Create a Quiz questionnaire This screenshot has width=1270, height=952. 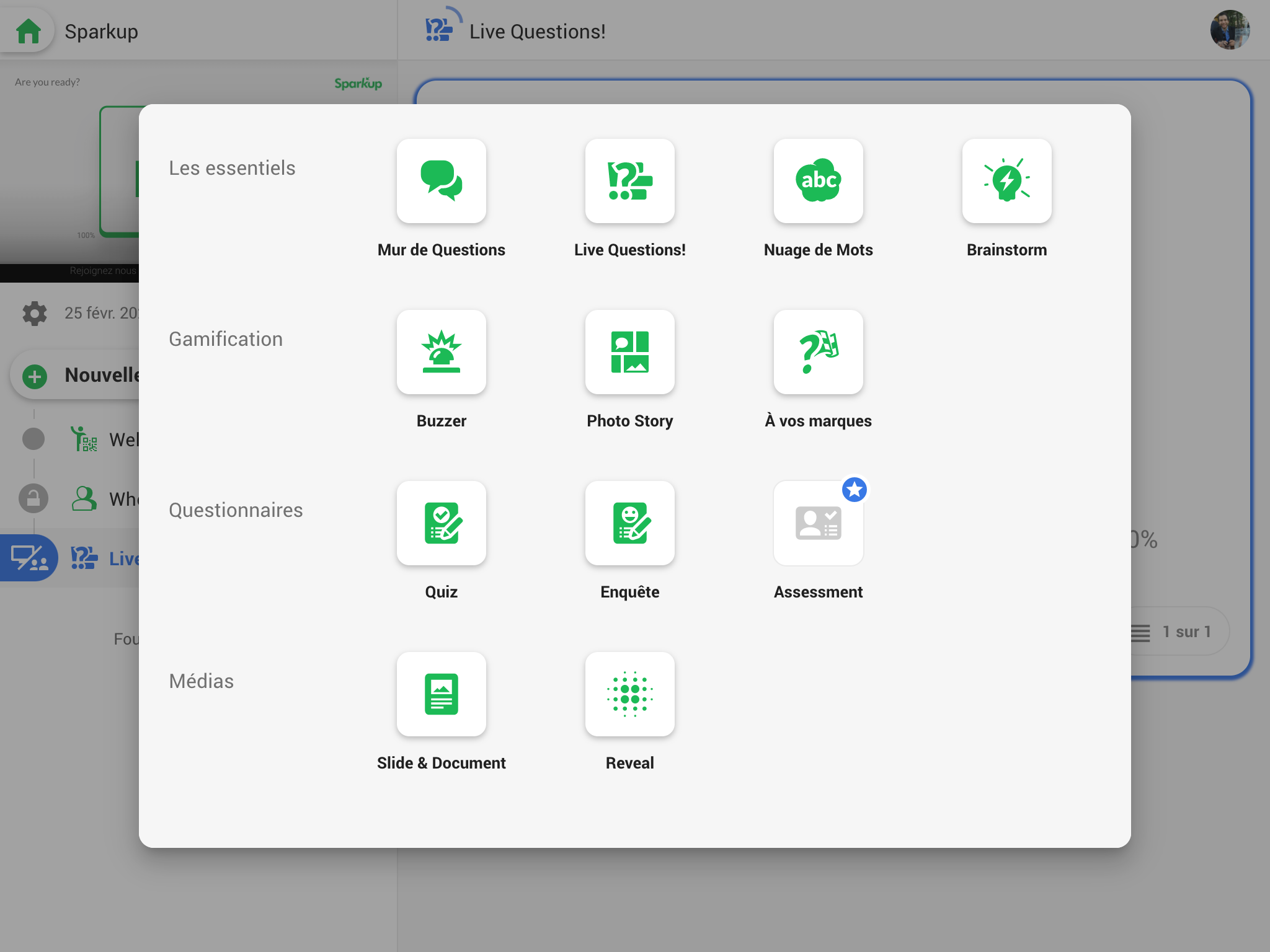pos(441,522)
